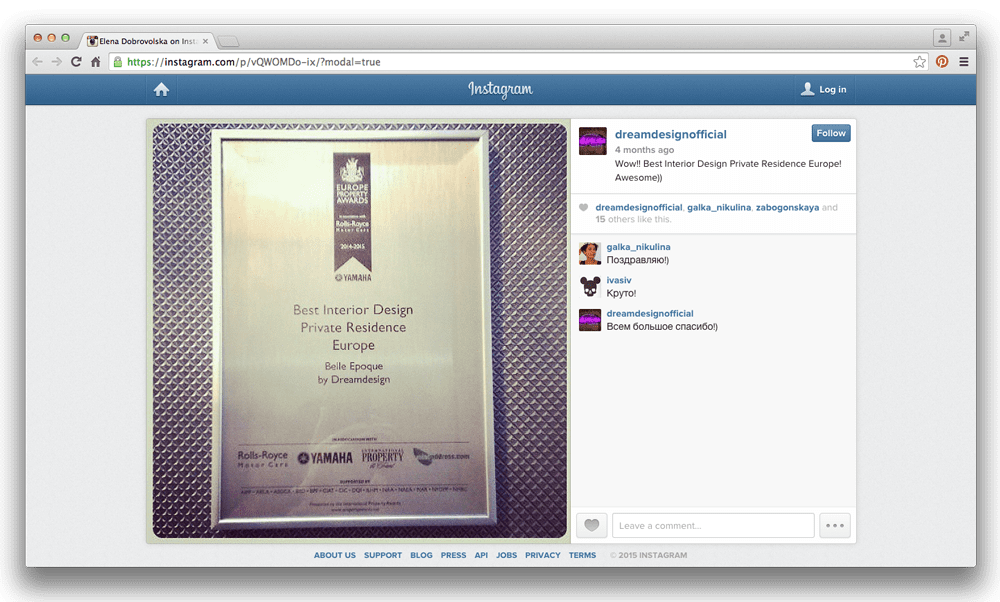Click galka_nikulina commenter username

click(x=638, y=247)
